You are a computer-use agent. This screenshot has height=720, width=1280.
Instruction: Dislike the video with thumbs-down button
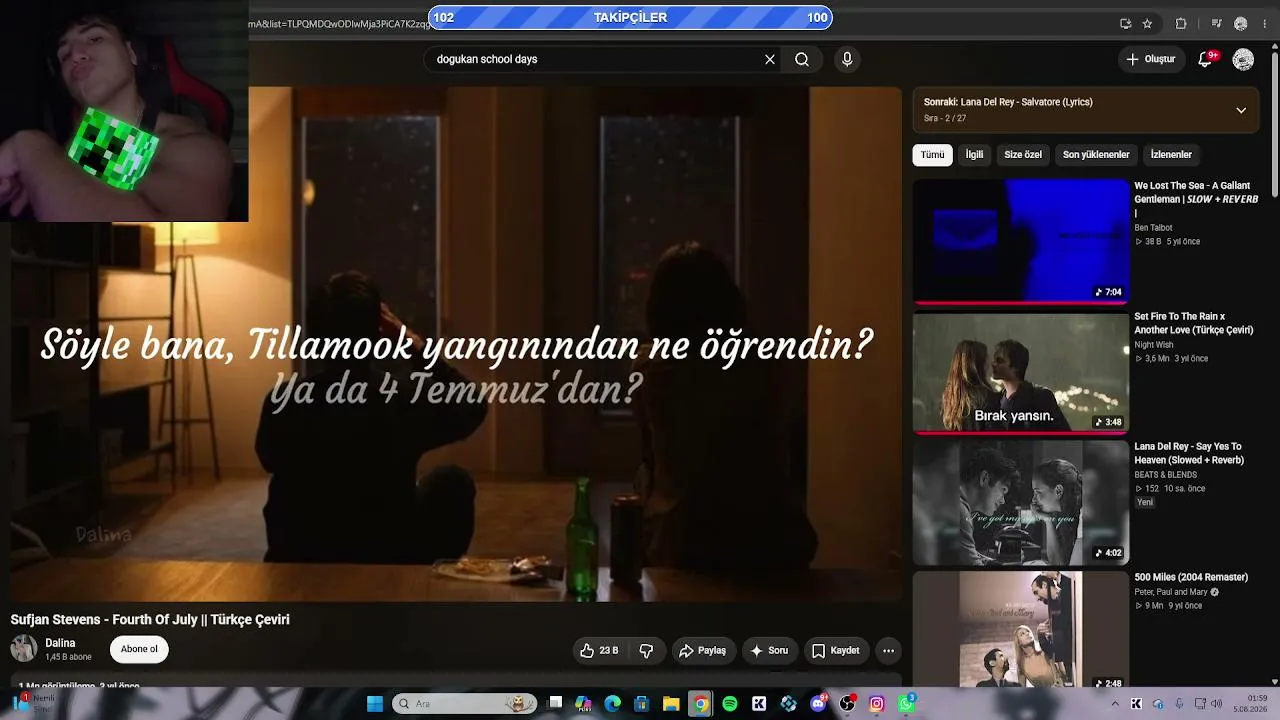click(x=646, y=651)
